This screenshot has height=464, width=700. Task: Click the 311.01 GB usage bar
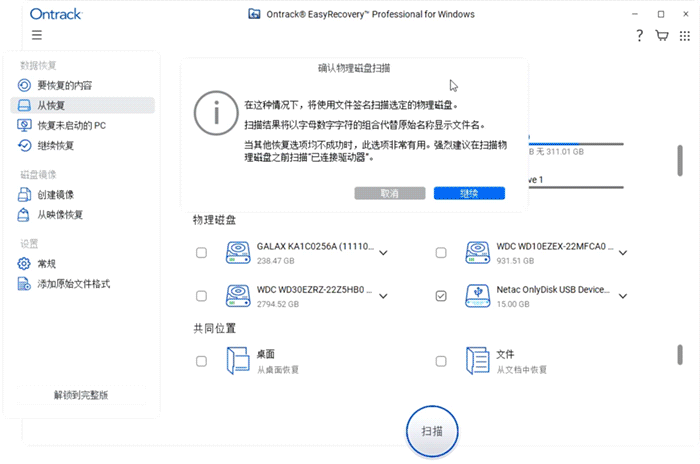tap(576, 144)
